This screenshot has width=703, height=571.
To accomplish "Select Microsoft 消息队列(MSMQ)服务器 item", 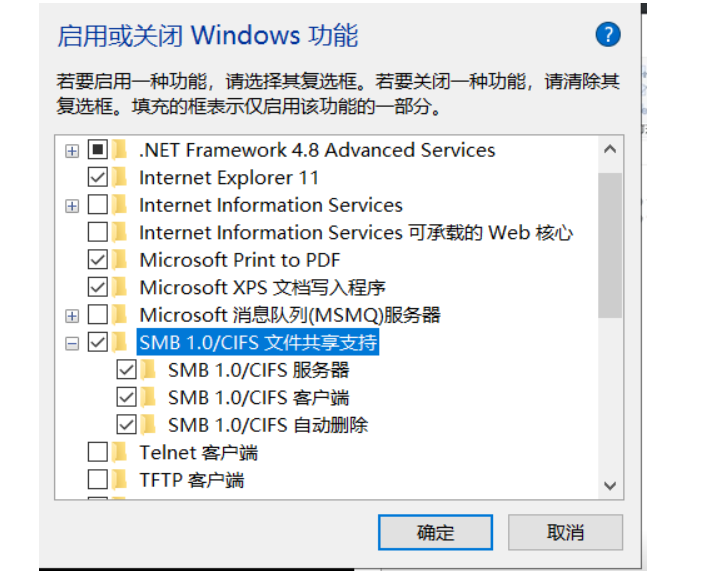I will coord(289,315).
